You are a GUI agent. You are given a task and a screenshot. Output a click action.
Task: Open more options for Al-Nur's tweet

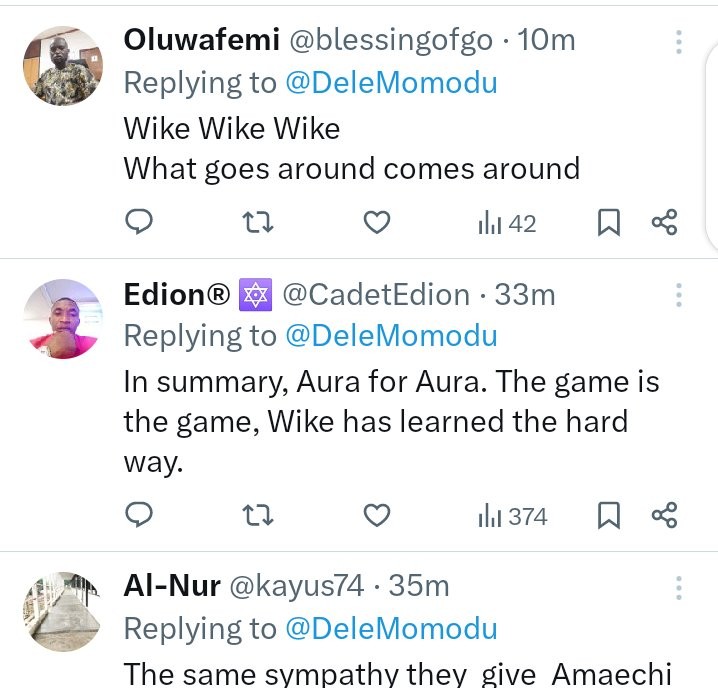coord(679,588)
